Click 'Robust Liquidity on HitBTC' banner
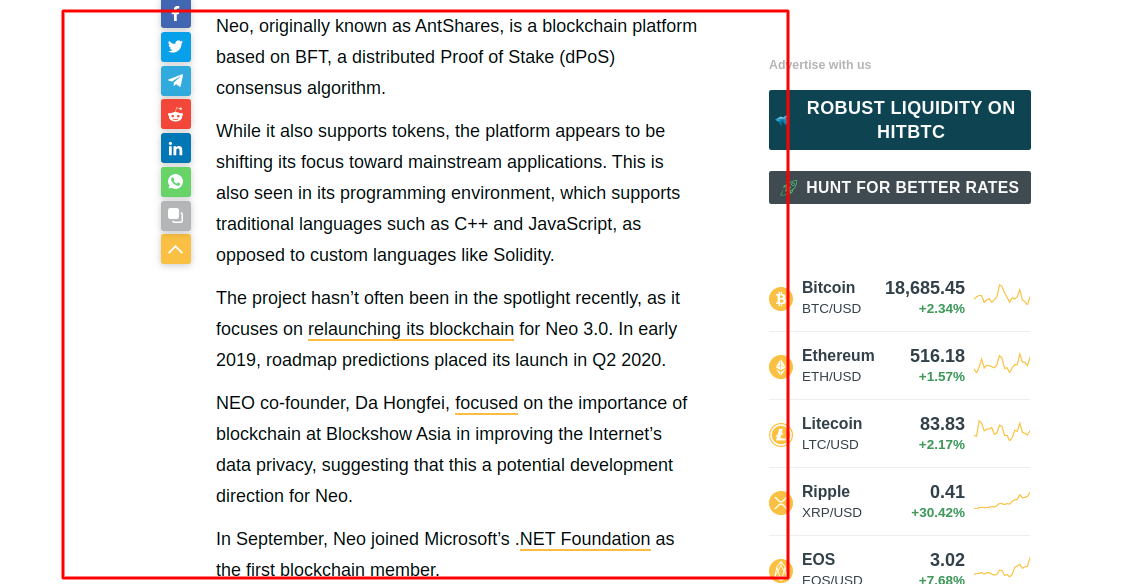 (900, 120)
